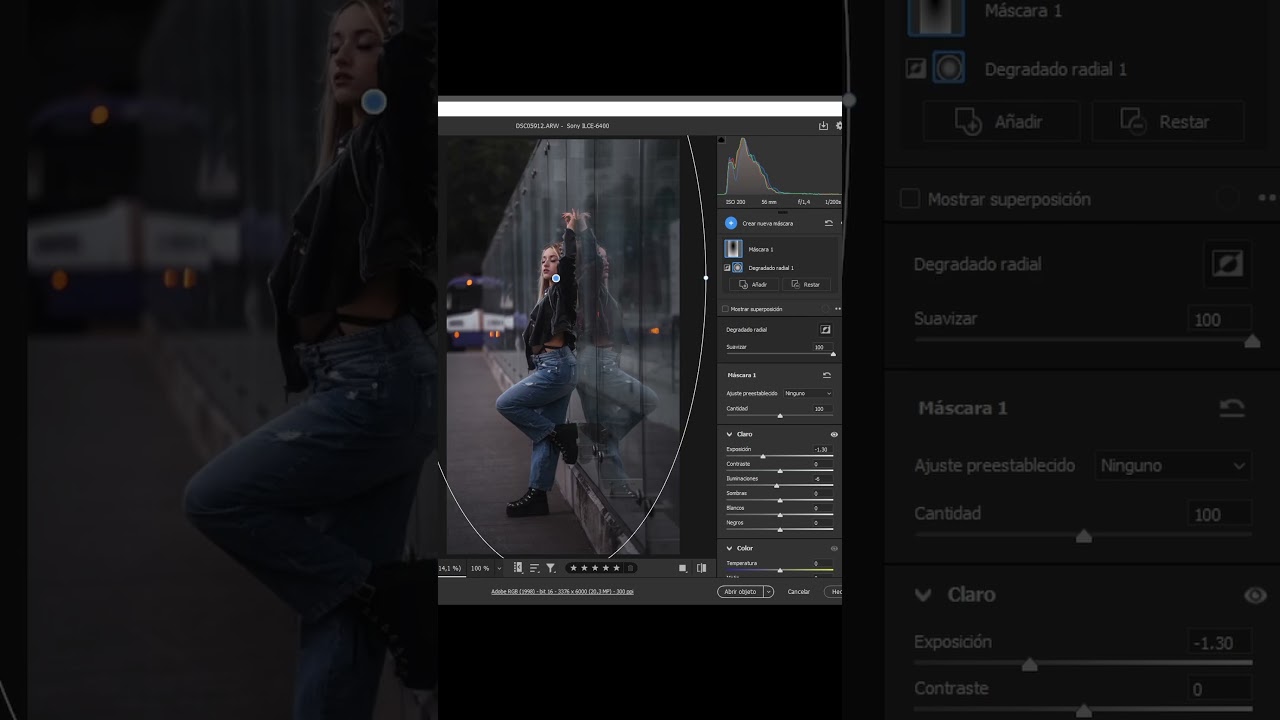Set rating to five stars
The width and height of the screenshot is (1280, 720).
coord(617,568)
